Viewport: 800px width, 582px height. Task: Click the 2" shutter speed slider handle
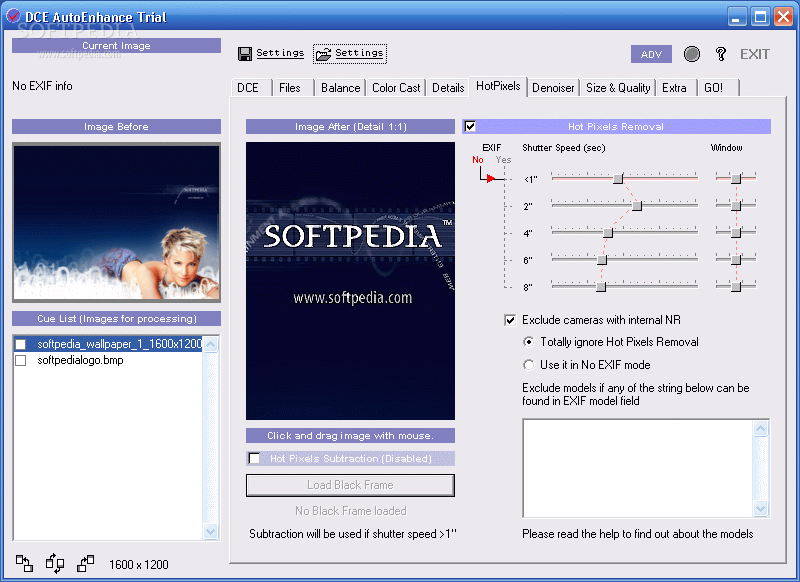[637, 206]
